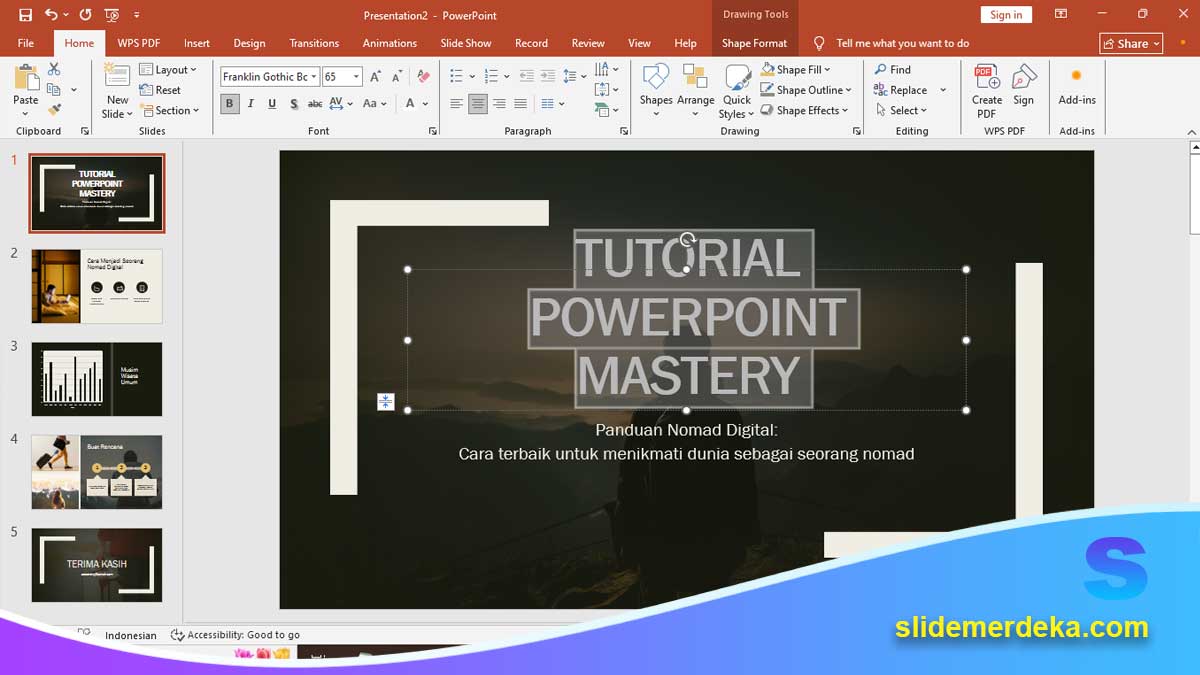Toggle Bold formatting
Screen dimensions: 1200x675
point(229,103)
